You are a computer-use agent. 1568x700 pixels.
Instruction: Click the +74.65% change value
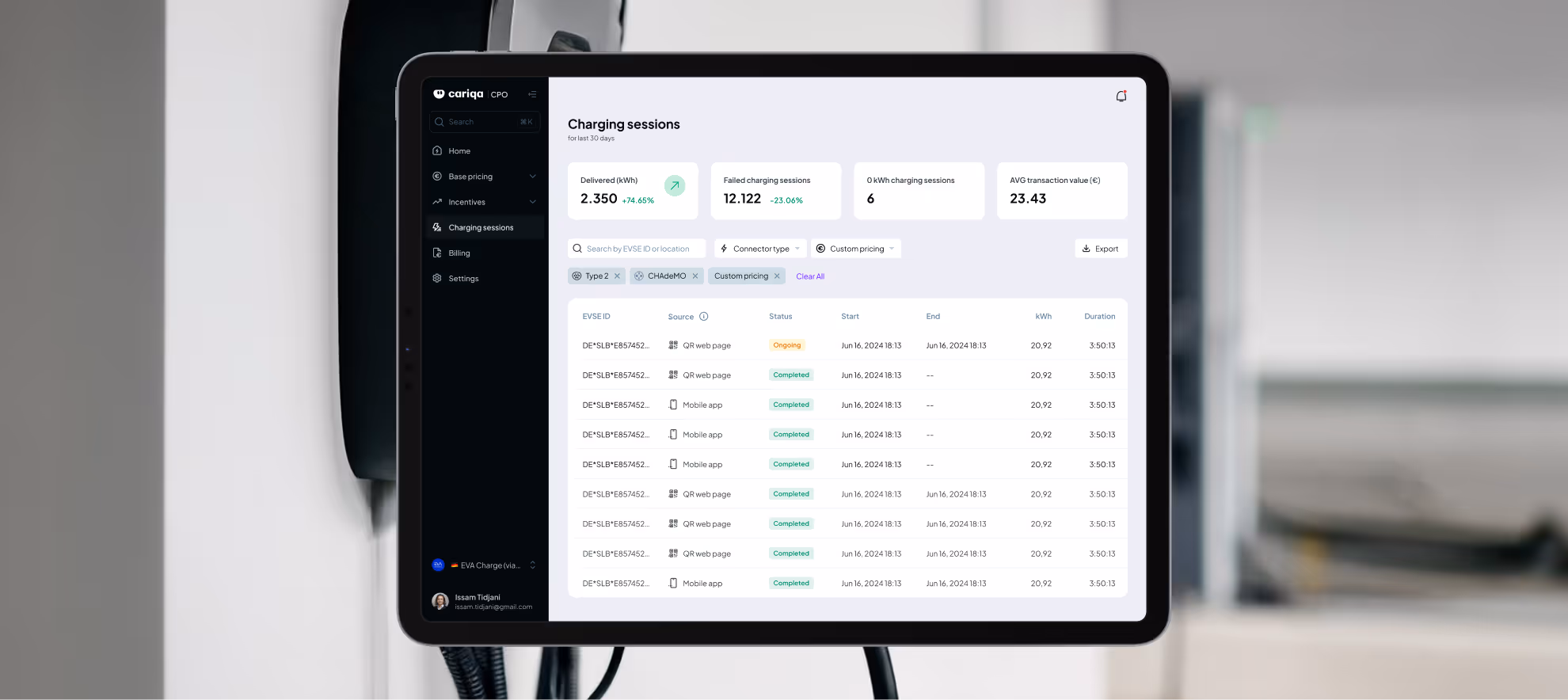pos(637,200)
